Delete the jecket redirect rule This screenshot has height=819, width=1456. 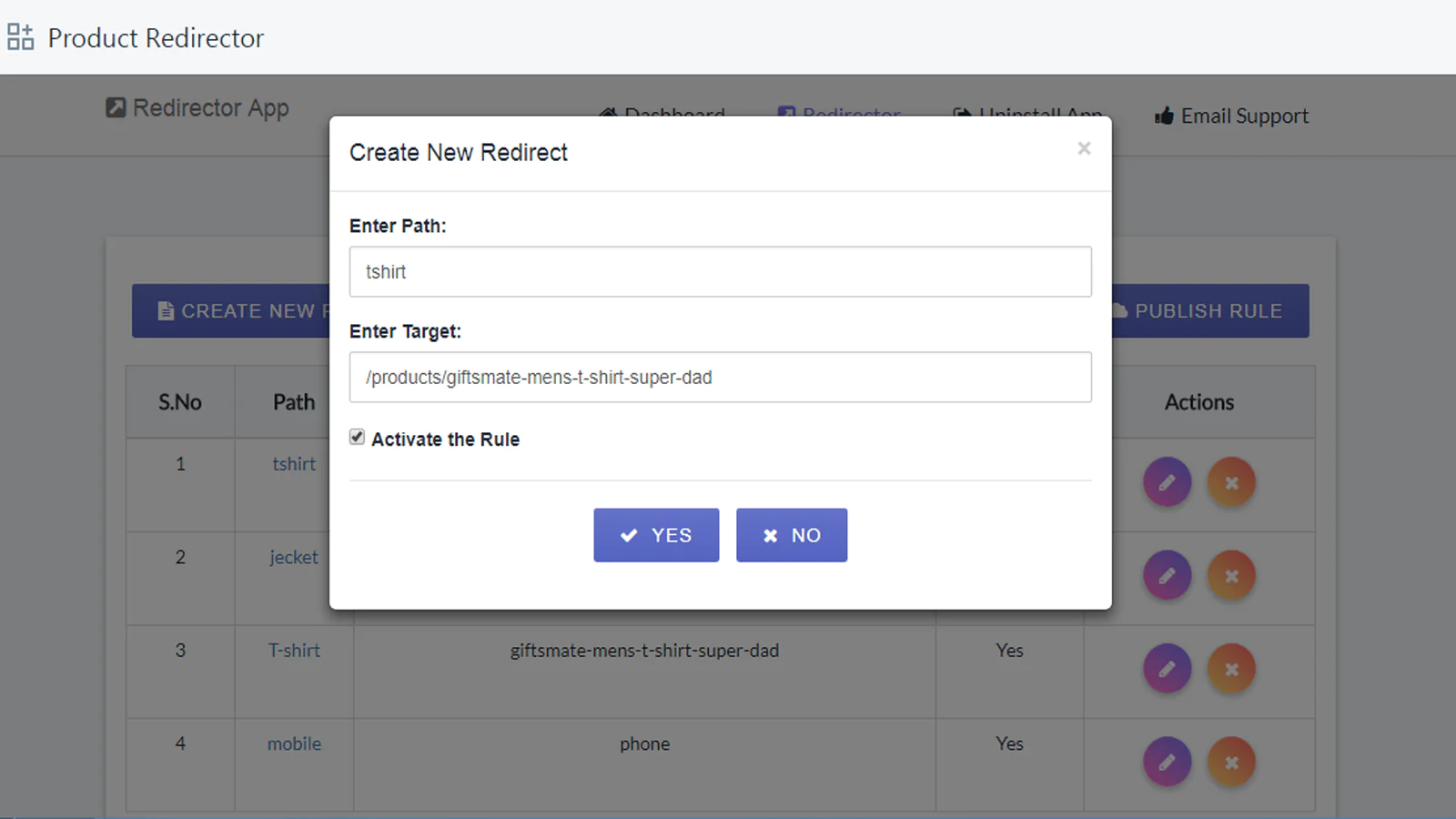click(x=1231, y=576)
